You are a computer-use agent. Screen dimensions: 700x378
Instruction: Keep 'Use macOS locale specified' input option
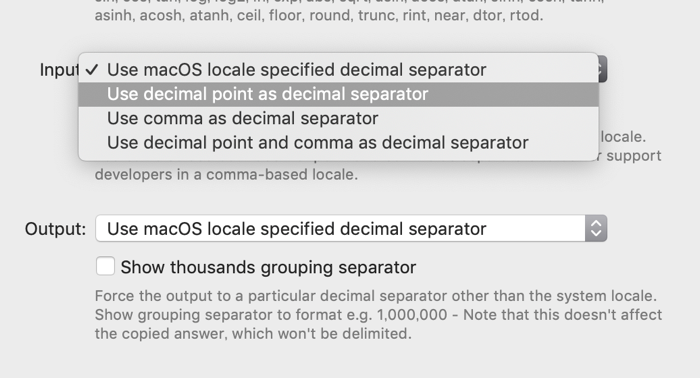pyautogui.click(x=338, y=70)
